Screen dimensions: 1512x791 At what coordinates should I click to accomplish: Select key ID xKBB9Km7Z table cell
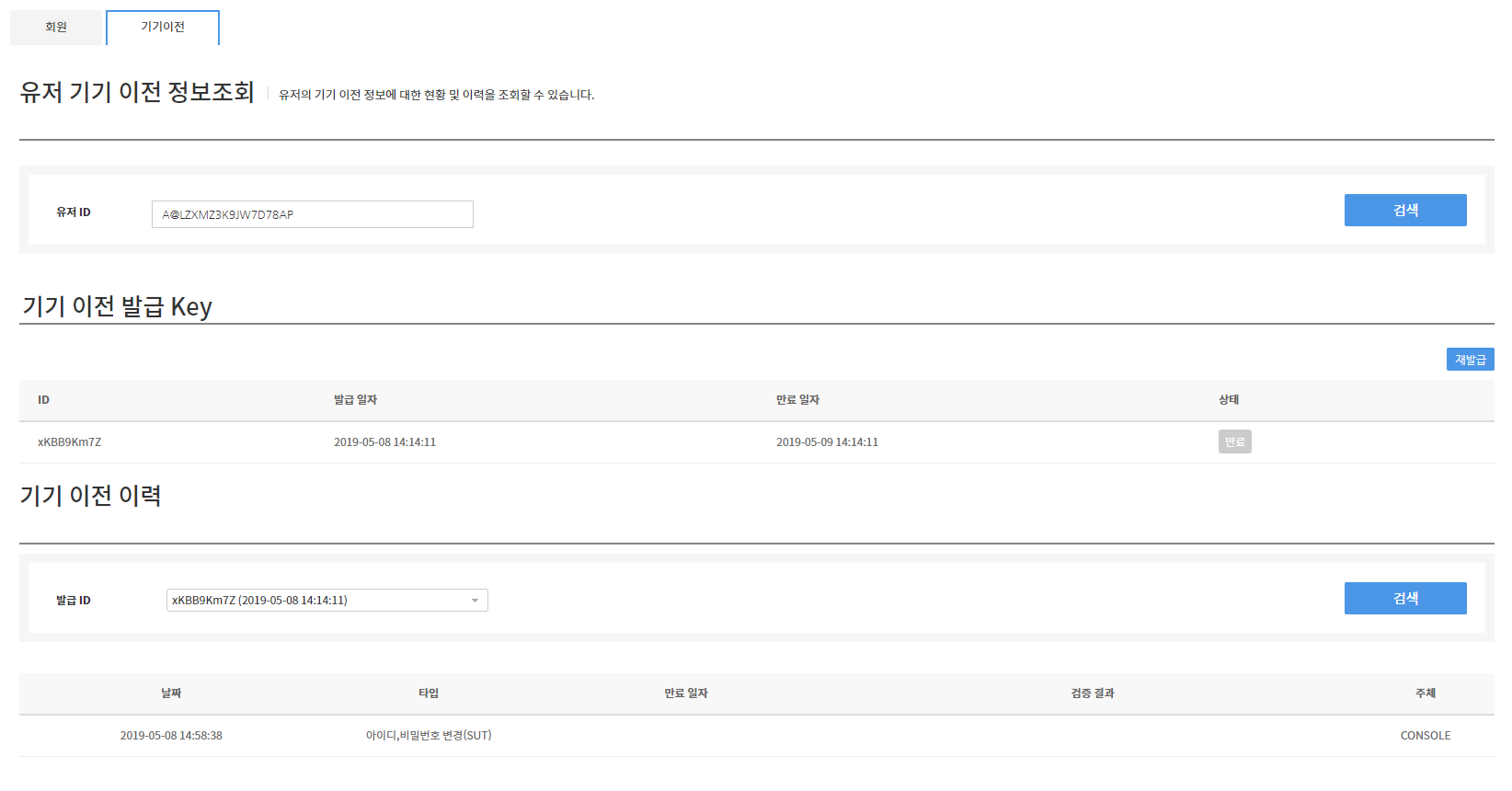click(x=70, y=442)
